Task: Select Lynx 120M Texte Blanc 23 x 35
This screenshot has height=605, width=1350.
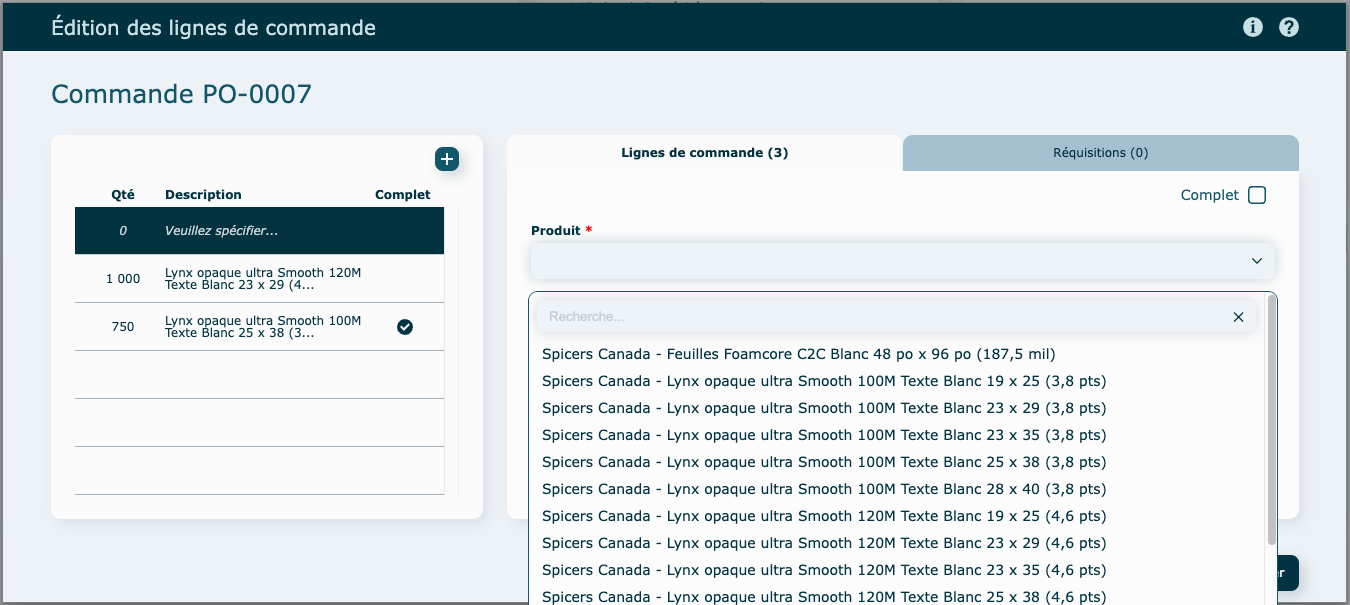Action: click(x=823, y=570)
